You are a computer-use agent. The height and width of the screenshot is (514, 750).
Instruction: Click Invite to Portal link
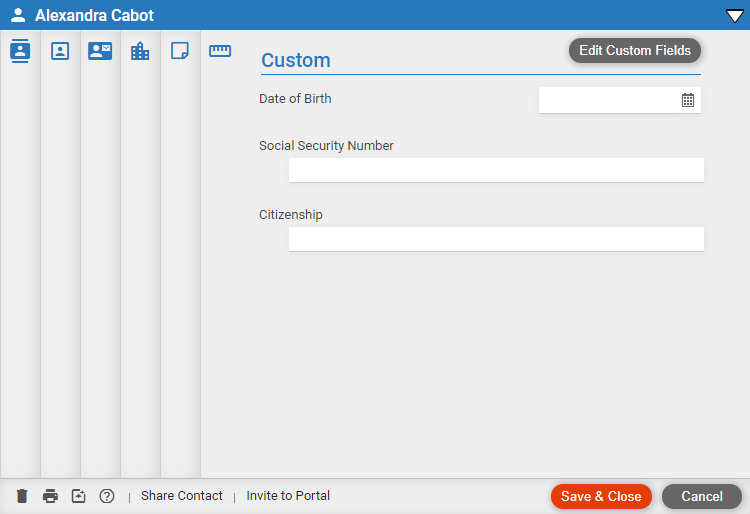(288, 496)
